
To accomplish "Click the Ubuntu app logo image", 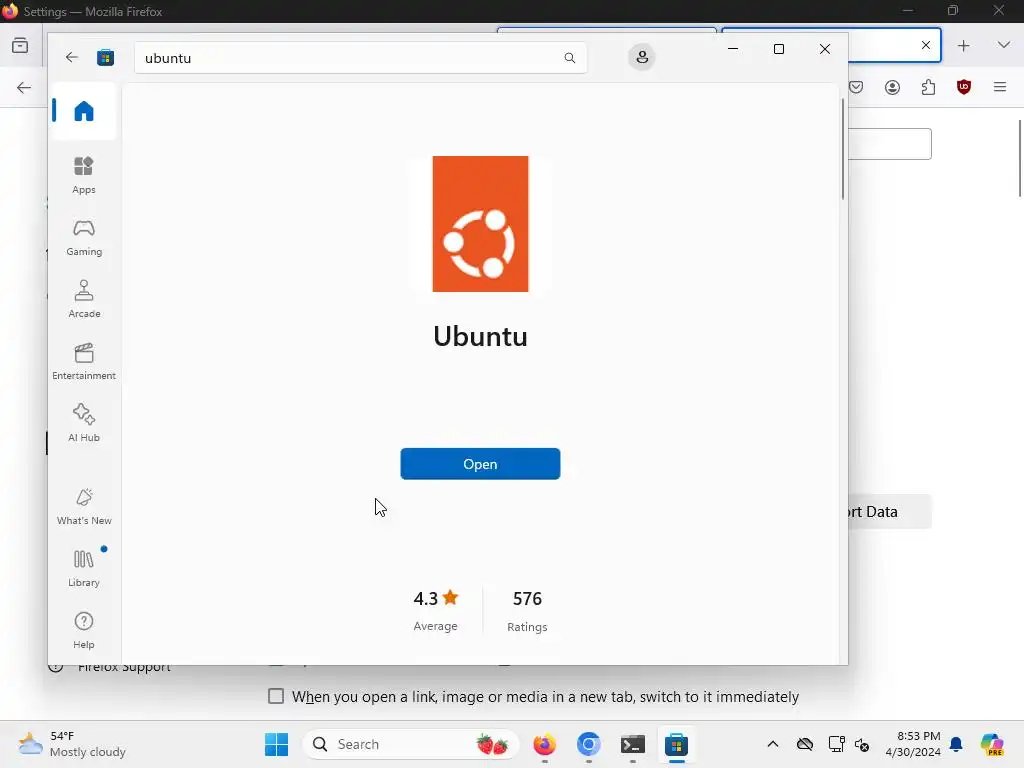I will coord(480,224).
